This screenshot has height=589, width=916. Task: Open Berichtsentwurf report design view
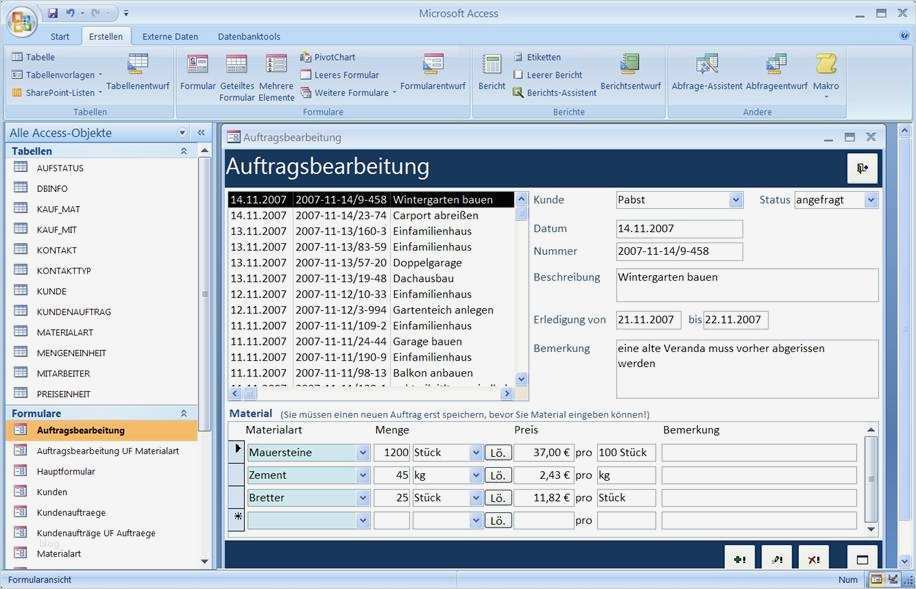tap(628, 71)
